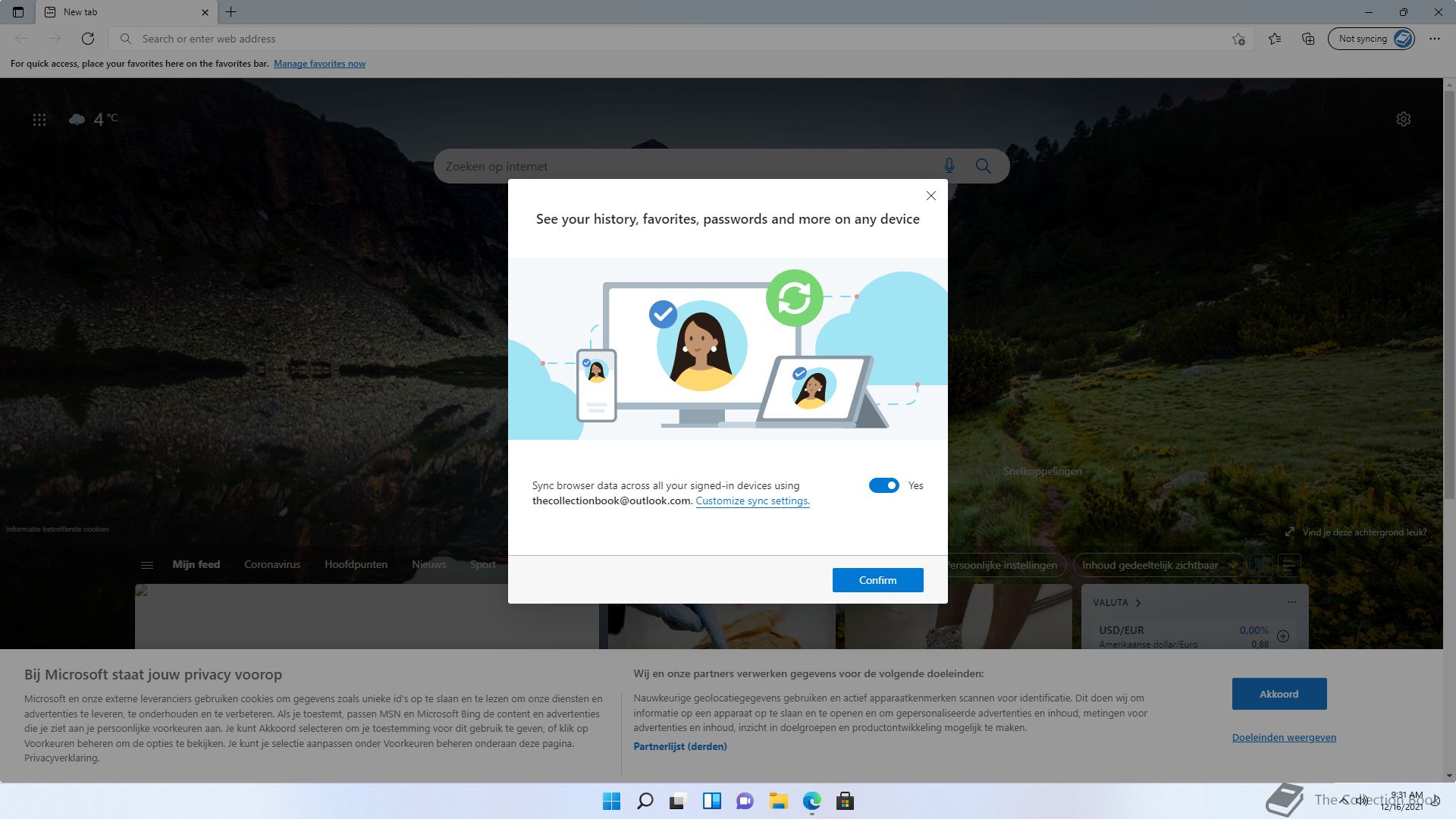
Task: Select the New tab title
Action: [80, 12]
